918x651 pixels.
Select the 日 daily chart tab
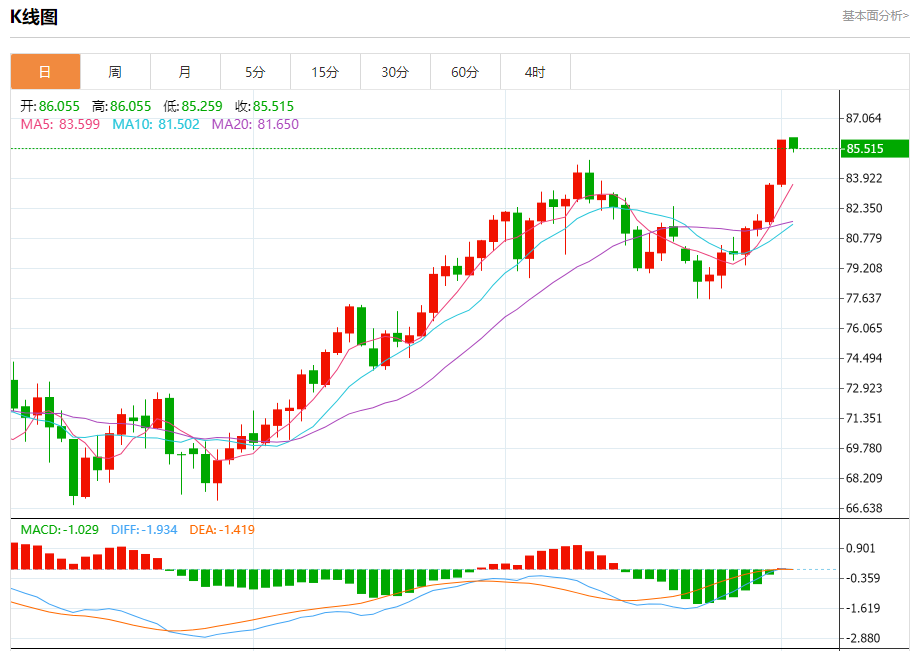pyautogui.click(x=46, y=72)
